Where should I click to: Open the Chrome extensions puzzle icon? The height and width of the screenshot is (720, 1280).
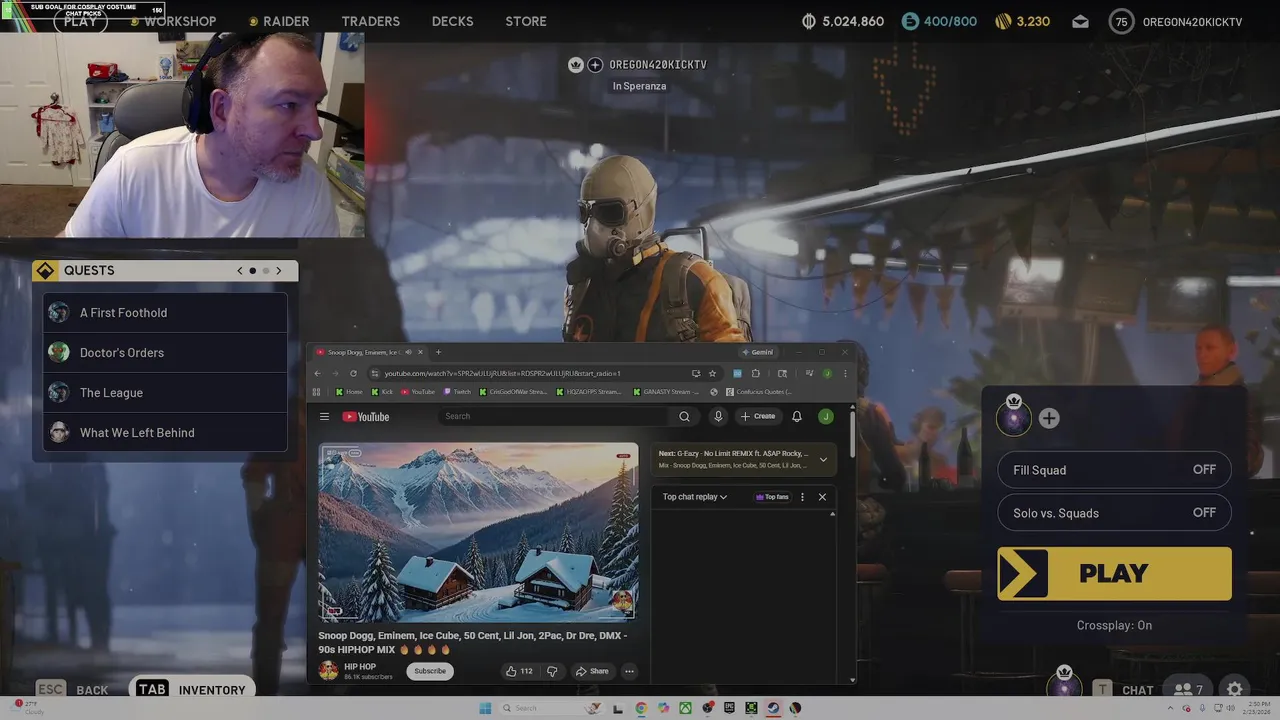coord(755,373)
